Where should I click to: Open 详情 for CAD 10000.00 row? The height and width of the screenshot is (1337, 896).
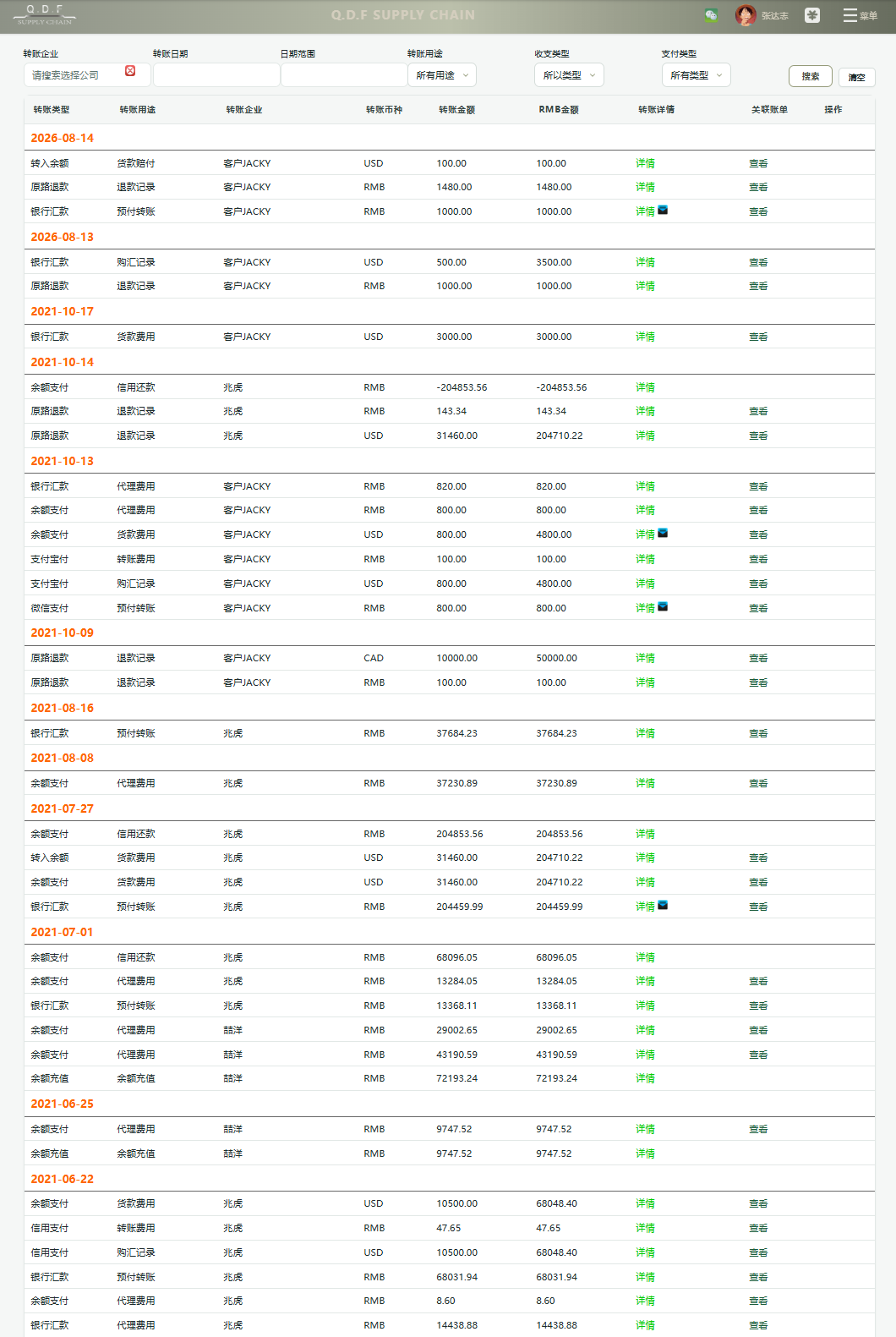(x=645, y=658)
